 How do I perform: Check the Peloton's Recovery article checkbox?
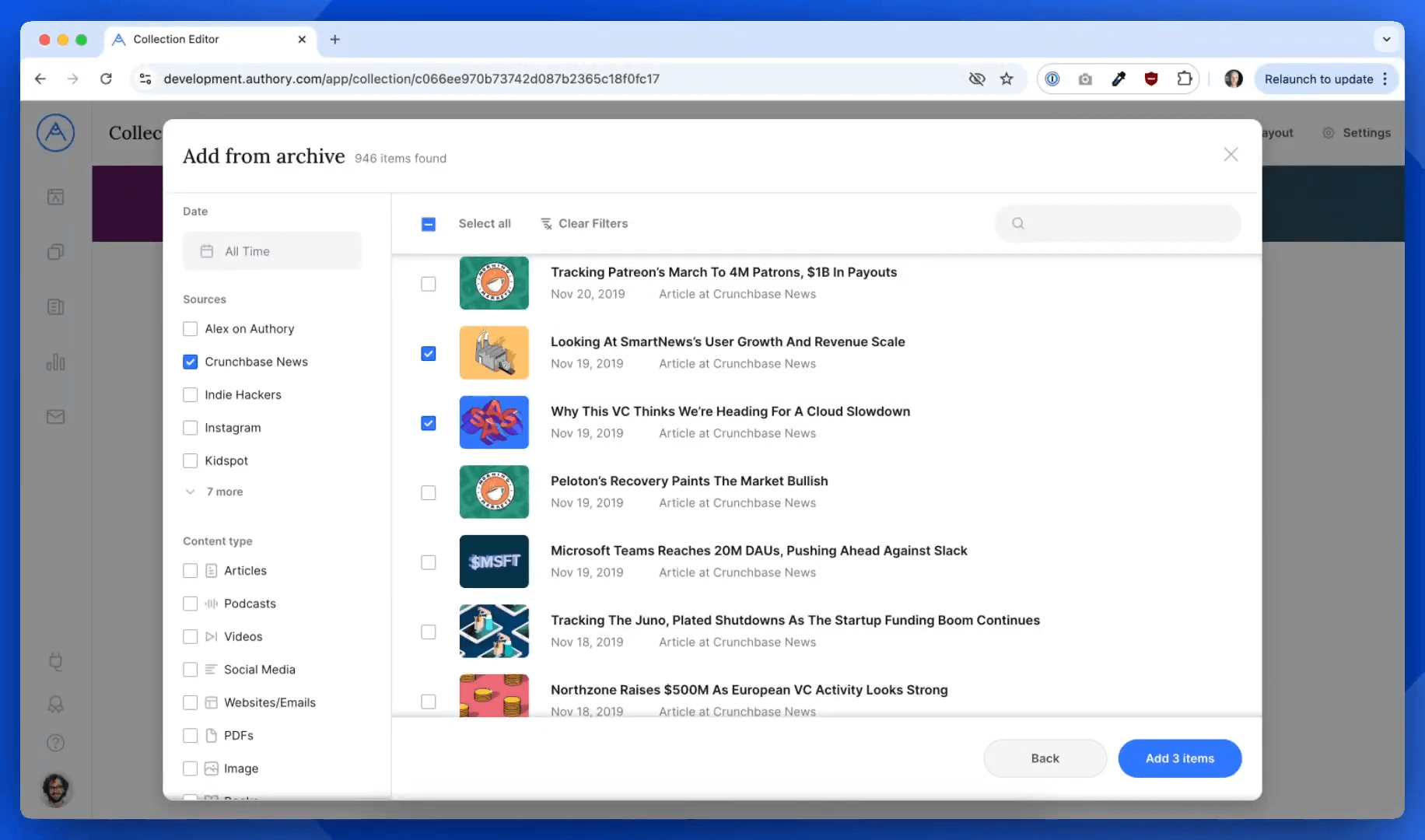[429, 493]
